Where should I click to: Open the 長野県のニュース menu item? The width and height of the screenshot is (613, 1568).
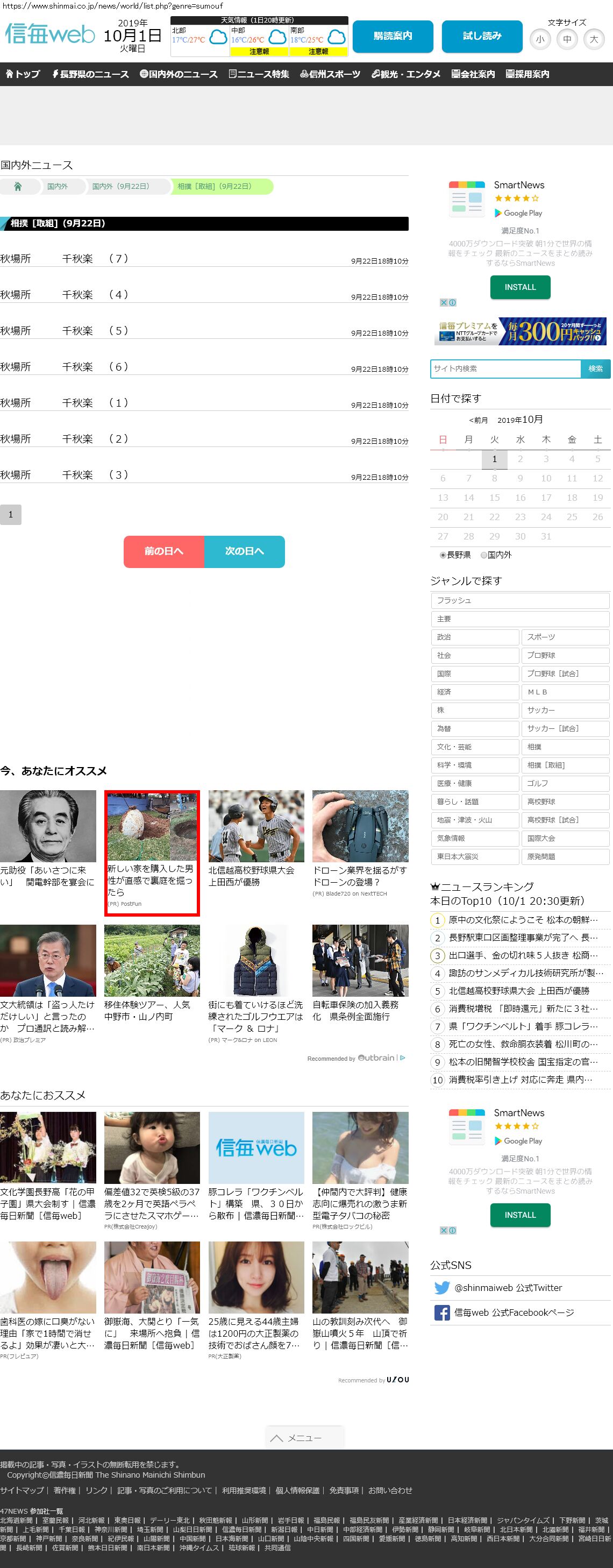90,74
